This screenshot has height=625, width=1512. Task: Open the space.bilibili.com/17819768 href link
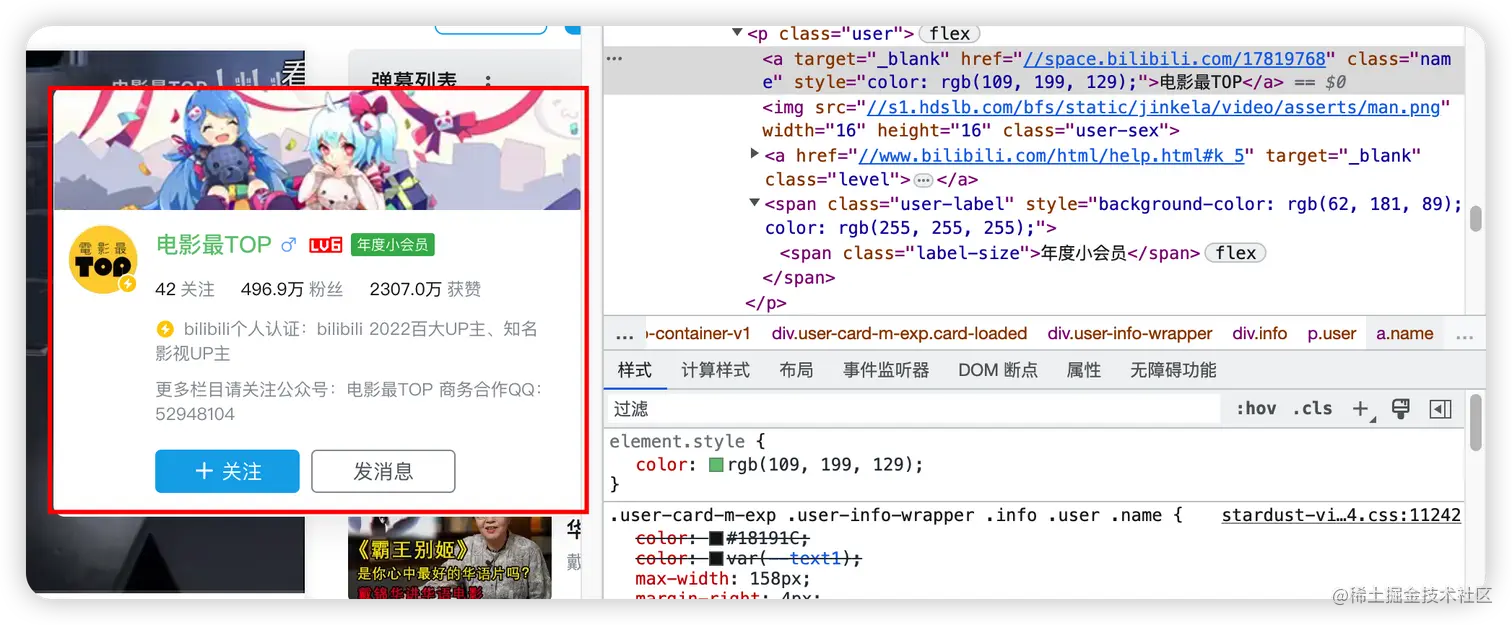[1174, 59]
